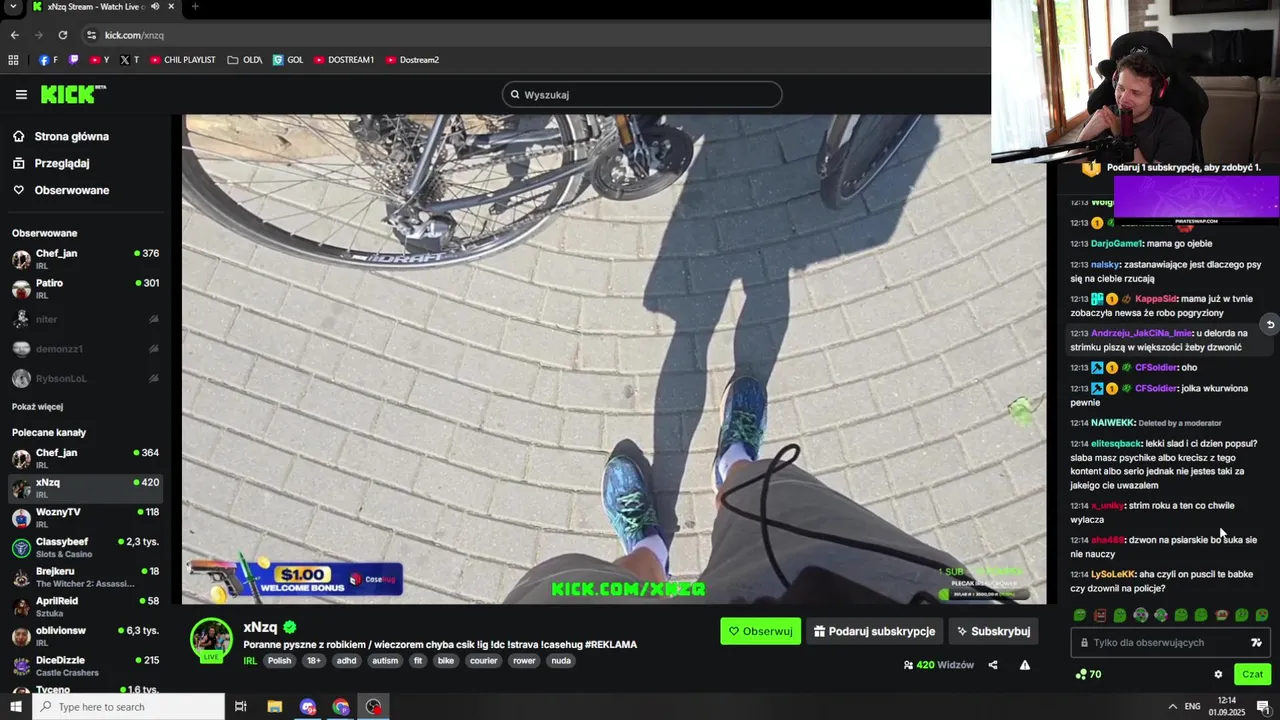1280x720 pixels.
Task: Open offline channel niter
Action: [x=86, y=319]
